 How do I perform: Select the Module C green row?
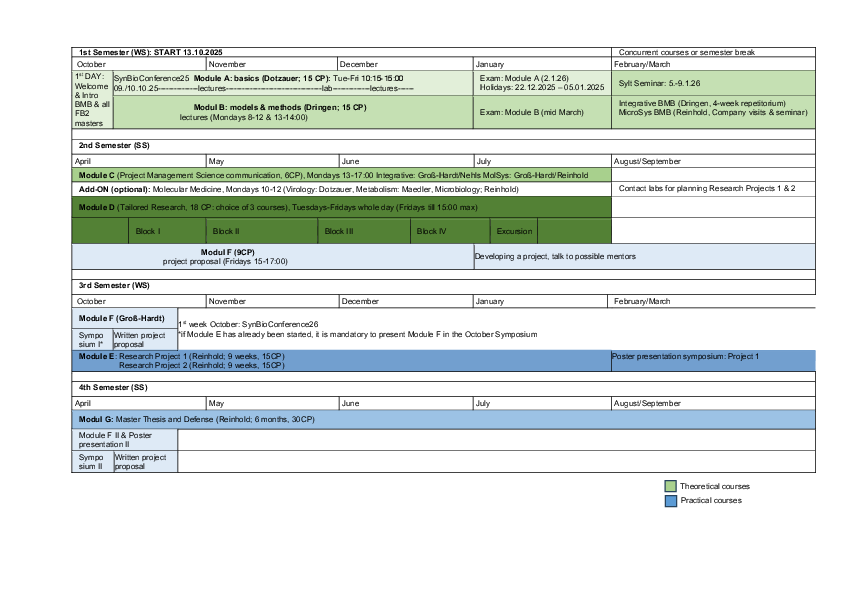pyautogui.click(x=340, y=174)
